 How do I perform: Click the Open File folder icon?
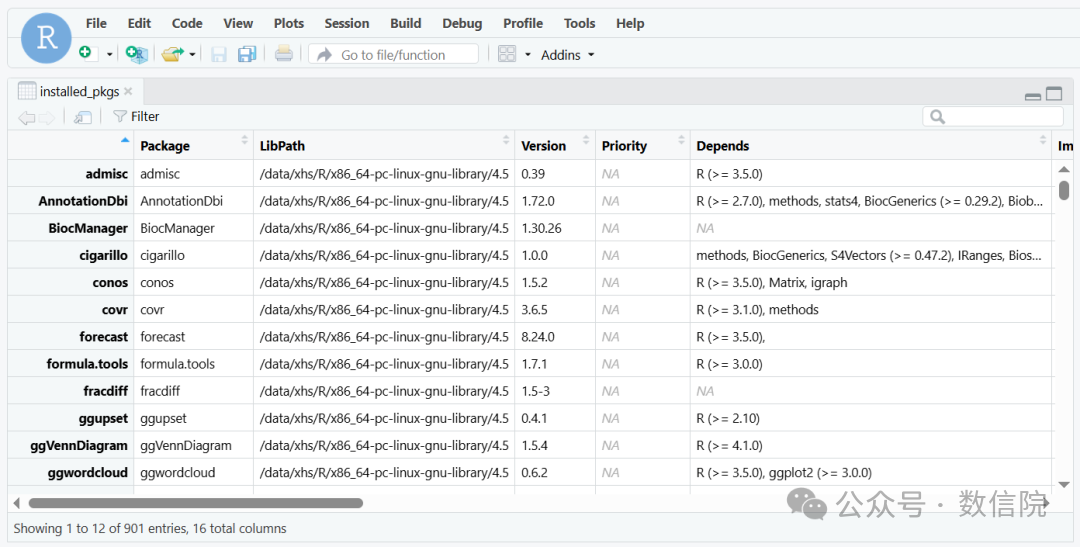coord(173,54)
